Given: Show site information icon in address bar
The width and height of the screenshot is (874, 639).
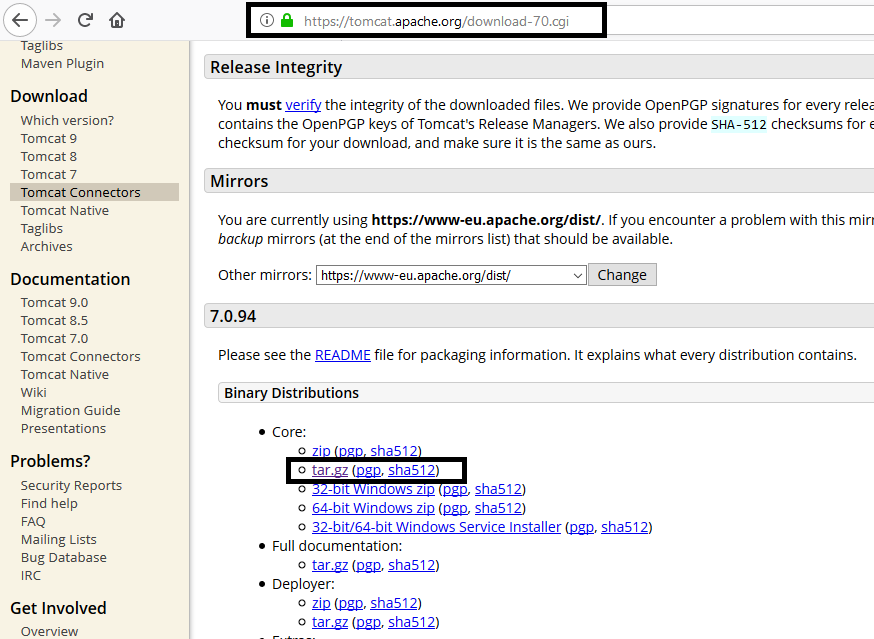Looking at the screenshot, I should (x=267, y=21).
